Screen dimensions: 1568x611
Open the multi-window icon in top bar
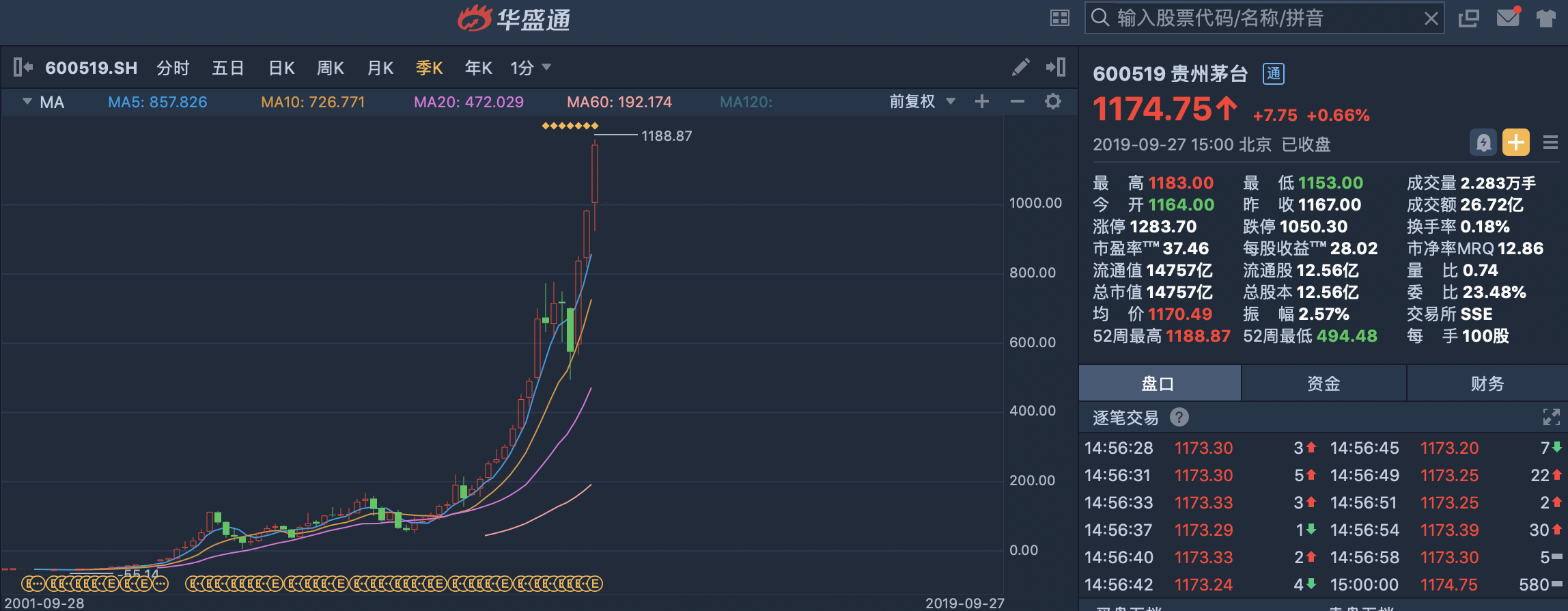click(x=1468, y=18)
